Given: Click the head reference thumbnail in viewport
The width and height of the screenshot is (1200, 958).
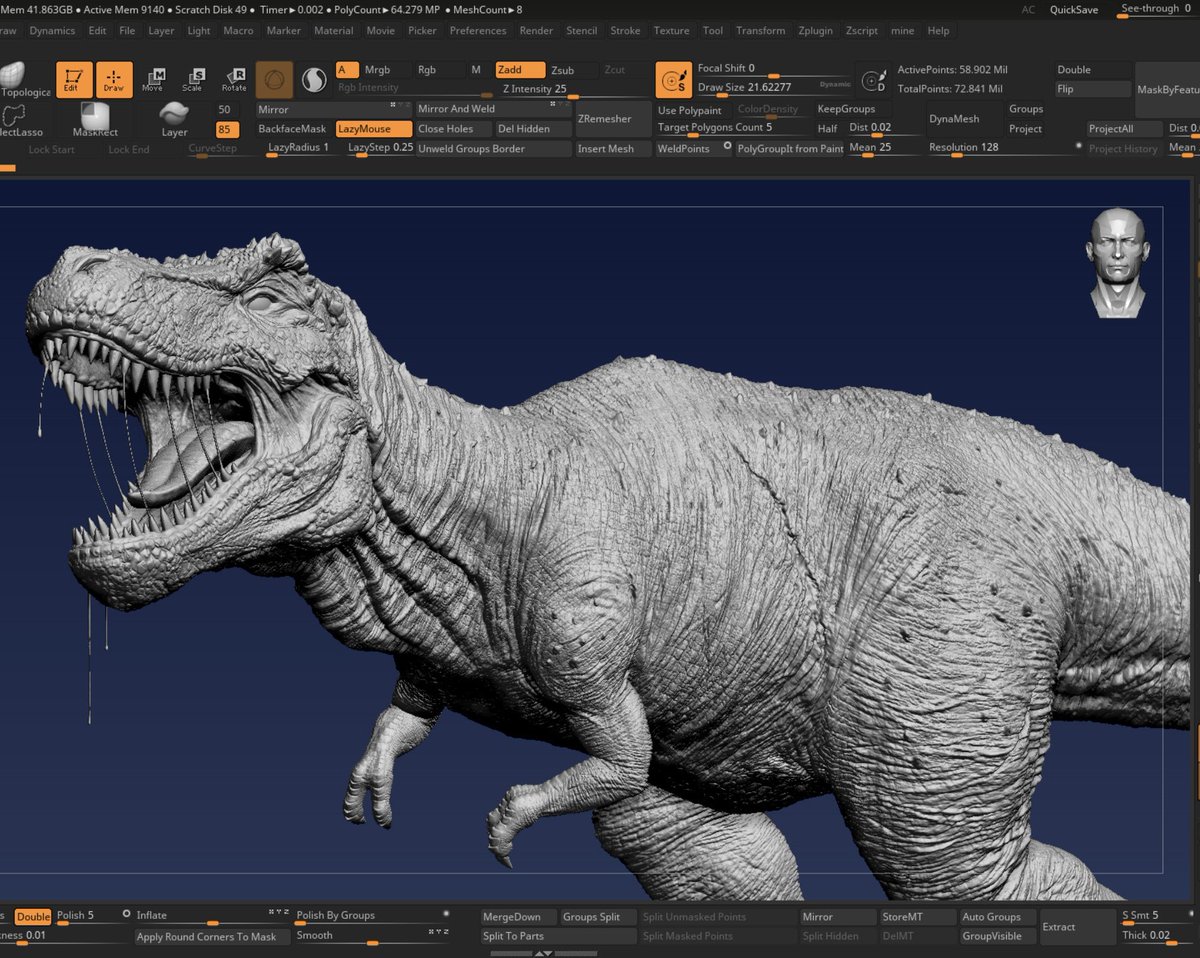Looking at the screenshot, I should [x=1118, y=263].
